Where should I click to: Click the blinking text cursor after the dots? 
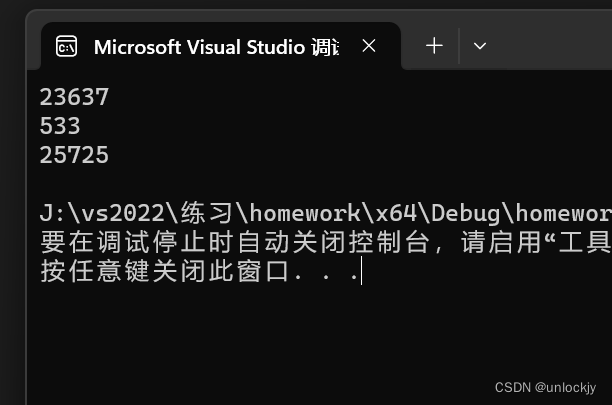[361, 271]
